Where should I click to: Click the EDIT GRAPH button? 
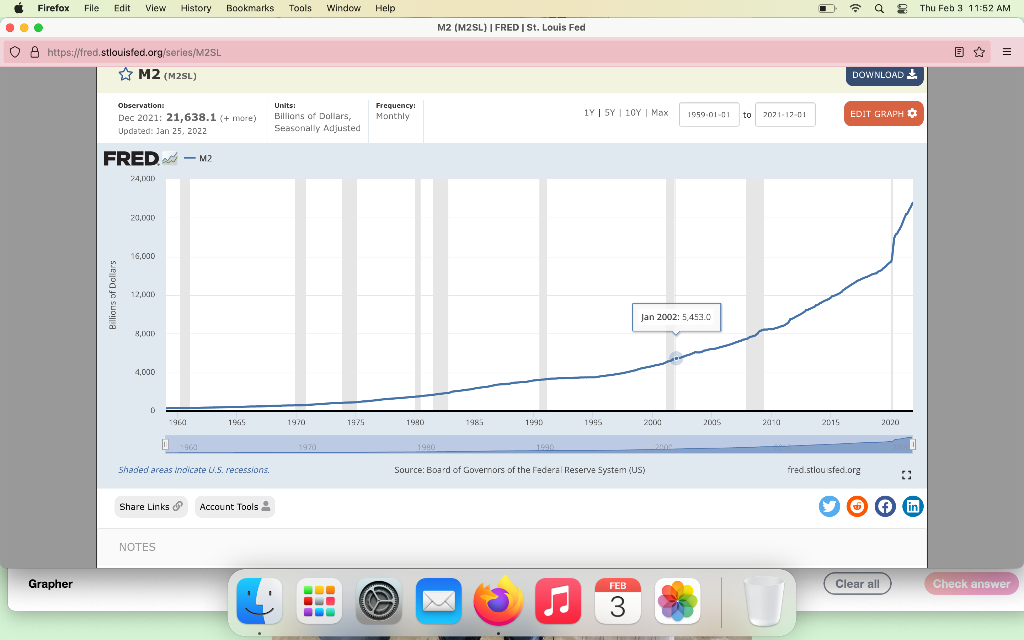(x=884, y=114)
